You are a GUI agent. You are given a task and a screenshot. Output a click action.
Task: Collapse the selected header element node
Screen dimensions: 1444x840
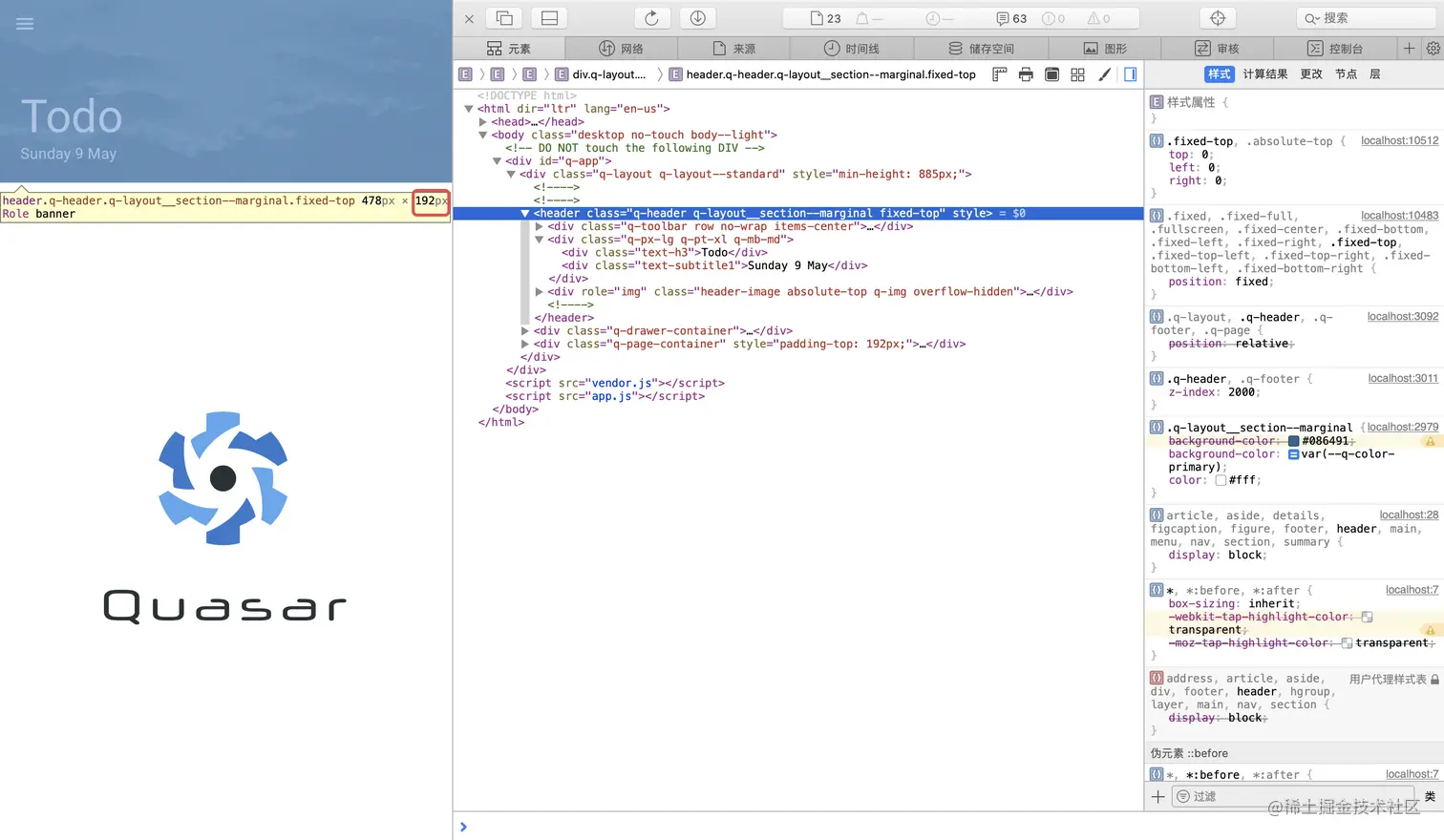tap(524, 214)
